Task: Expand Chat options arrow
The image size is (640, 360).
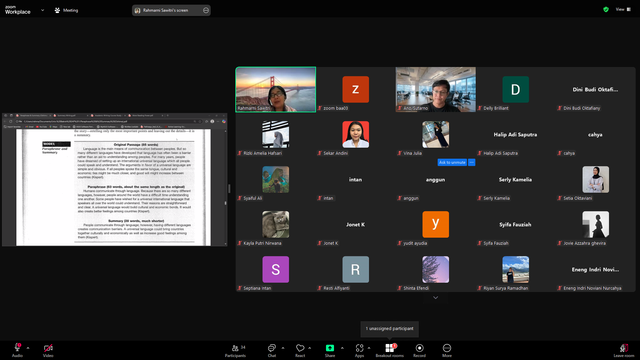Action: [283, 348]
